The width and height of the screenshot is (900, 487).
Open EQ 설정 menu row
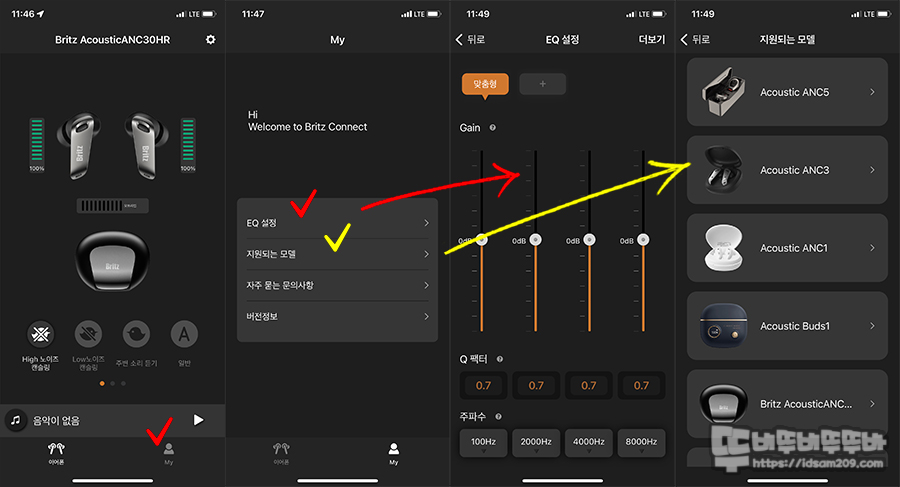pos(338,223)
